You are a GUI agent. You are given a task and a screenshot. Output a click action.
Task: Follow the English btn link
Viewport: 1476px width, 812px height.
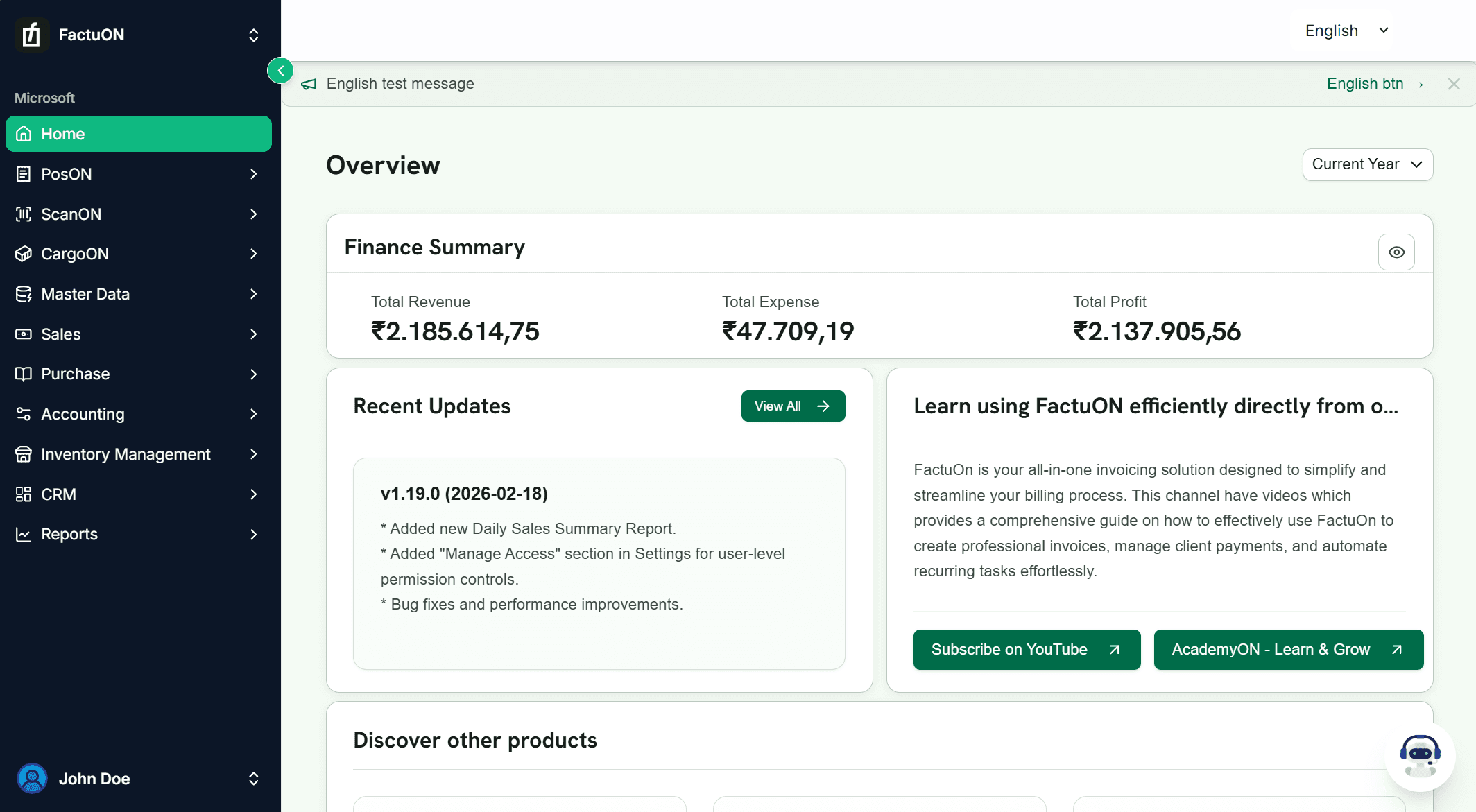click(x=1375, y=84)
